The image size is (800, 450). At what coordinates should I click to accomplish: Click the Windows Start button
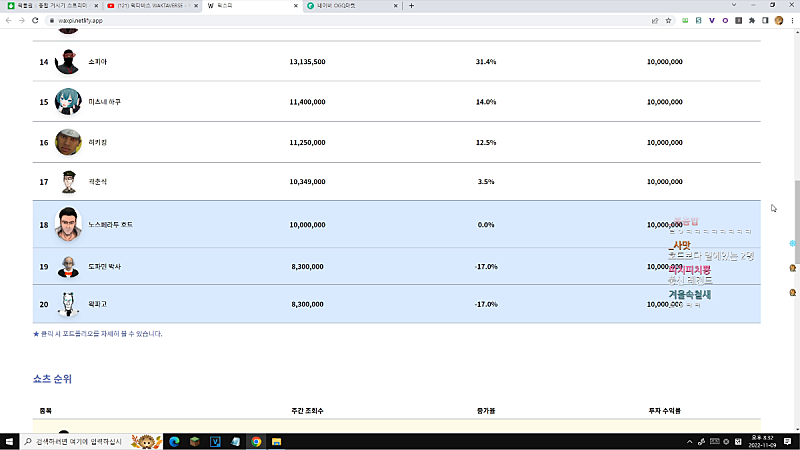coord(9,442)
